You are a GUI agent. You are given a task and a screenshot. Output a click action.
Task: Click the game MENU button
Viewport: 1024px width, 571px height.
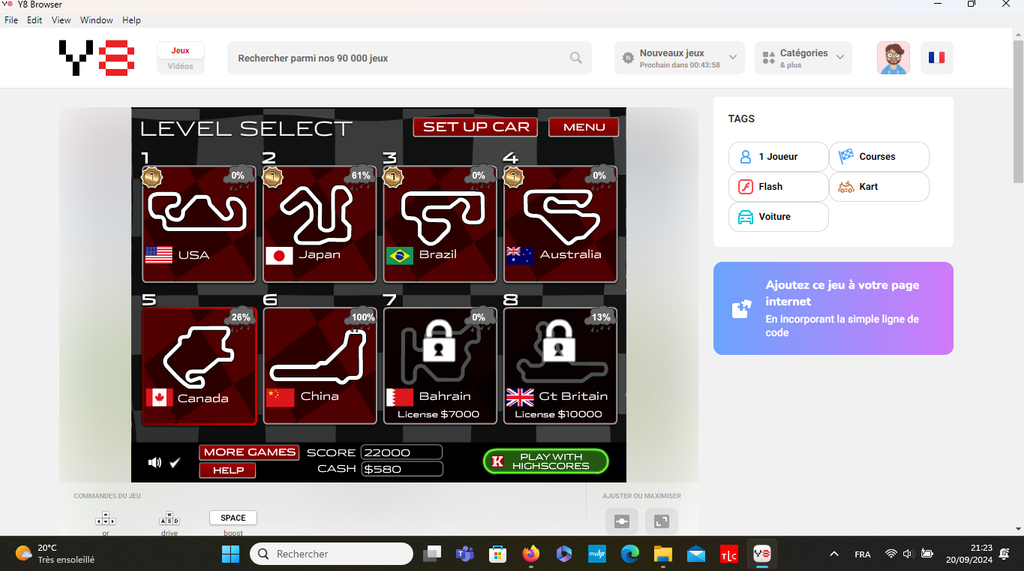point(584,127)
